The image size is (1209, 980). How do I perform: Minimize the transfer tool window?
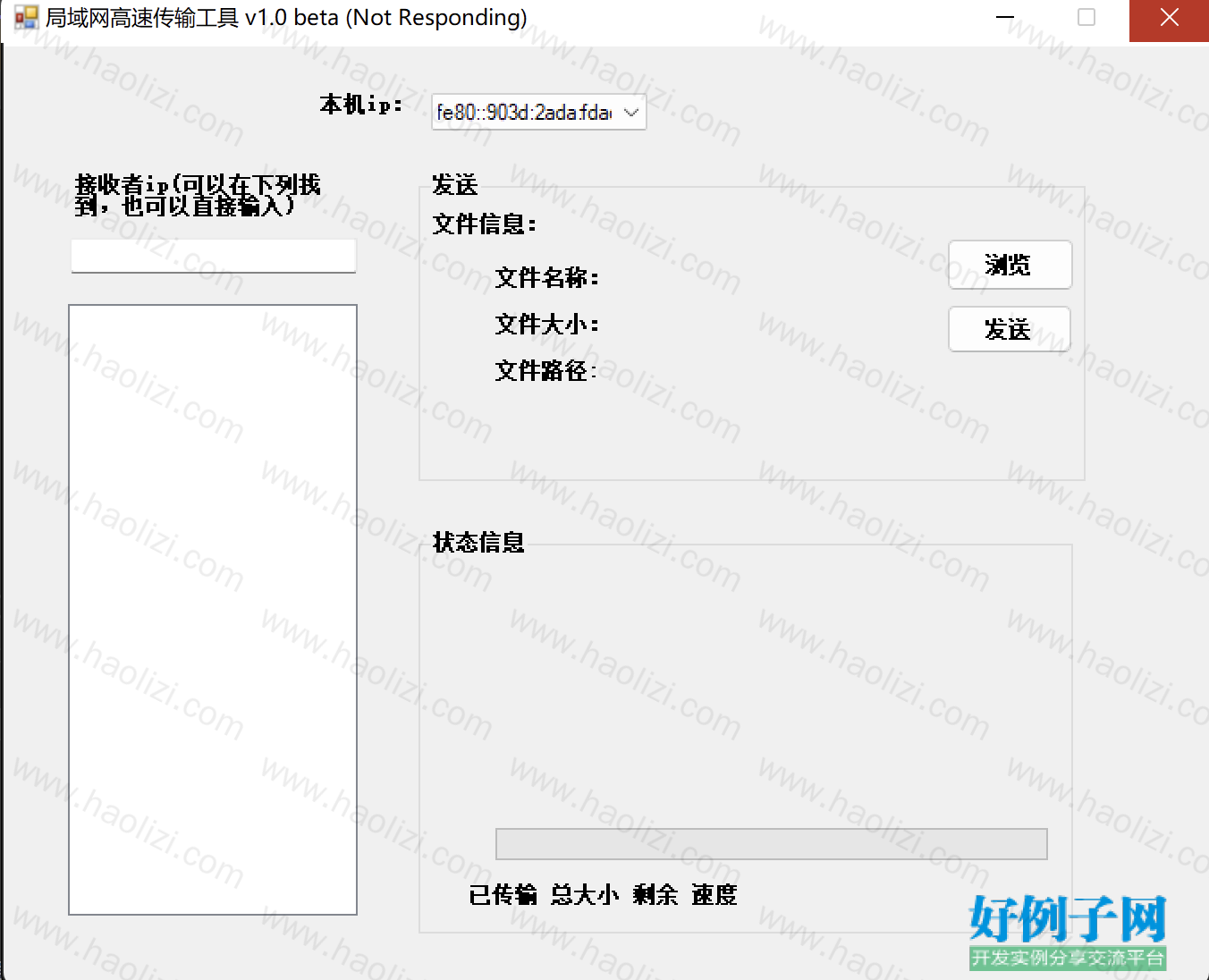coord(1005,18)
